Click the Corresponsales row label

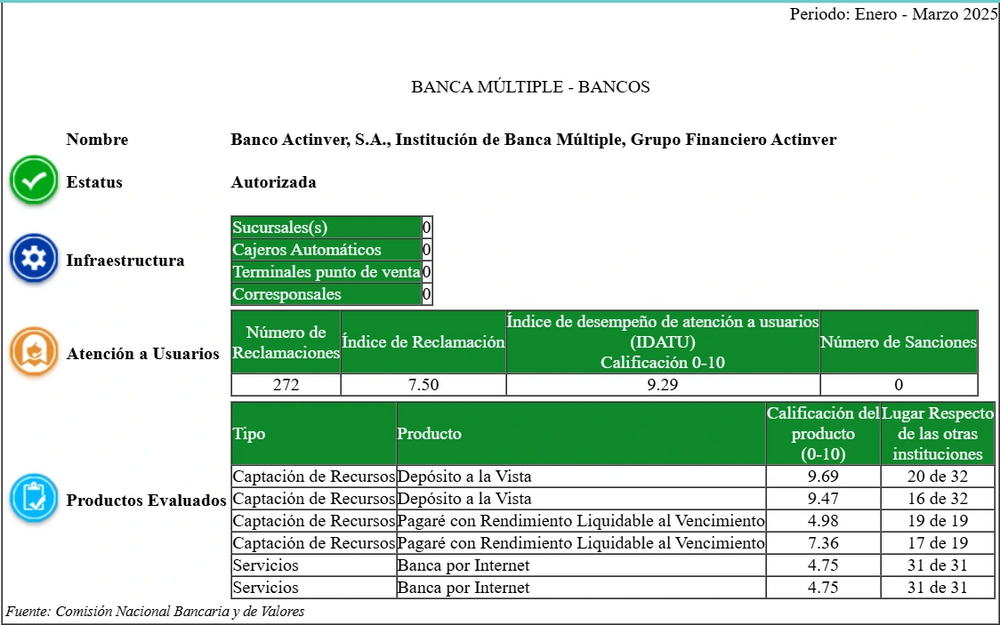(326, 294)
